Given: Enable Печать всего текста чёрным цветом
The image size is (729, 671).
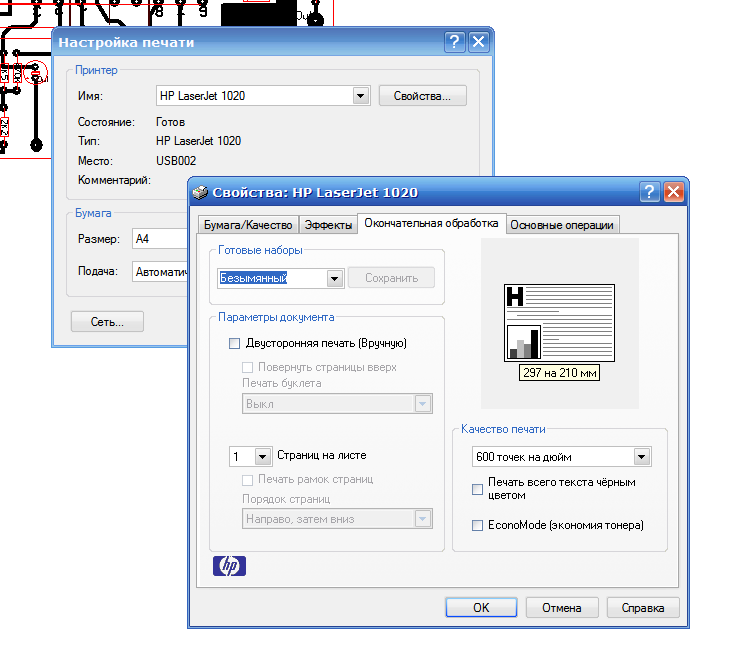Looking at the screenshot, I should click(x=477, y=489).
